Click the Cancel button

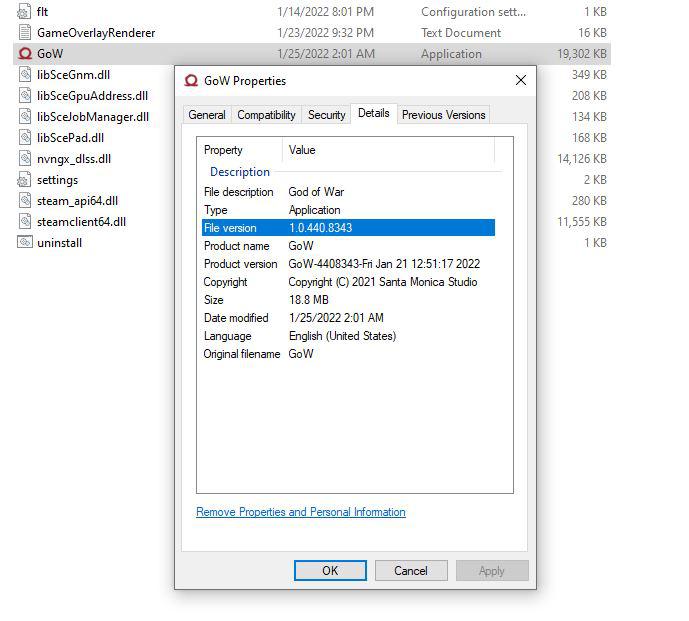pos(410,571)
